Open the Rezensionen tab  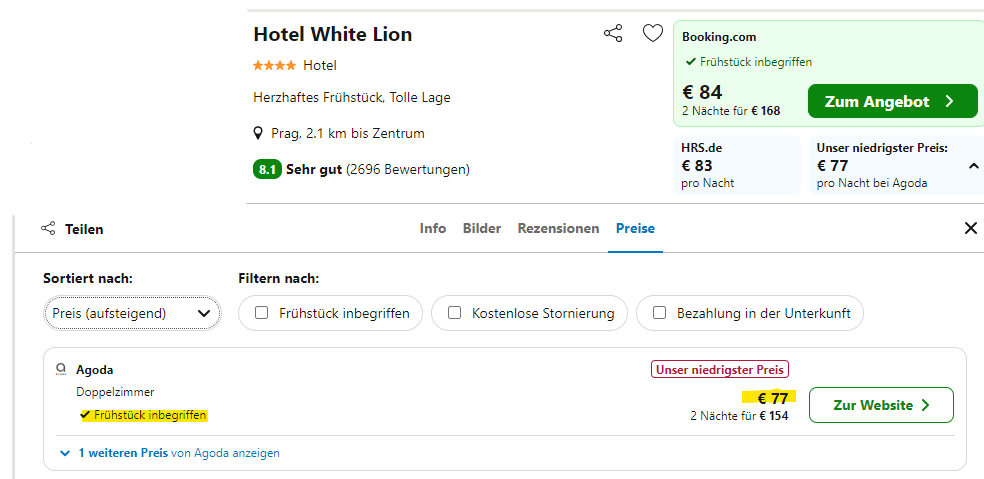558,229
